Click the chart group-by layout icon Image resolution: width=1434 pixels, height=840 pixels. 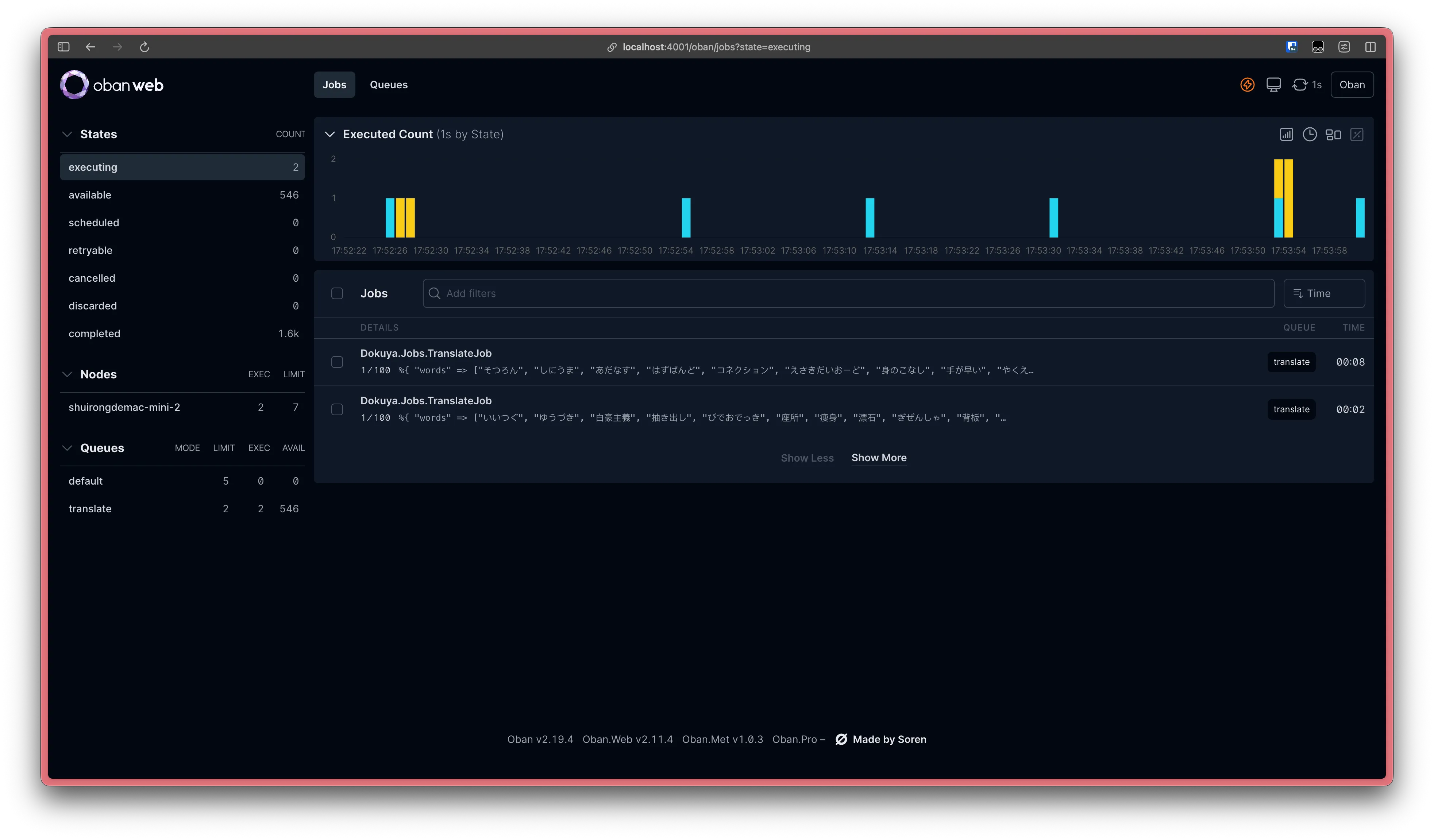point(1333,134)
